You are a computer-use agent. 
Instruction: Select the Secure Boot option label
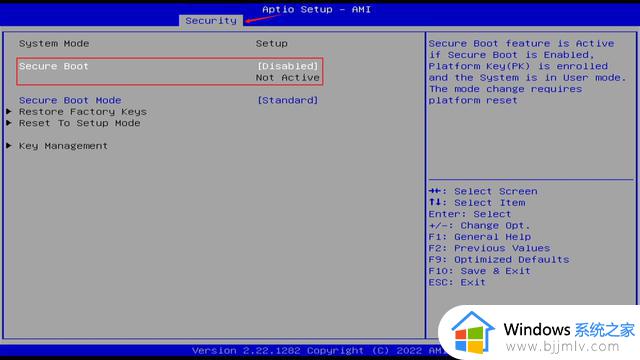click(x=53, y=66)
